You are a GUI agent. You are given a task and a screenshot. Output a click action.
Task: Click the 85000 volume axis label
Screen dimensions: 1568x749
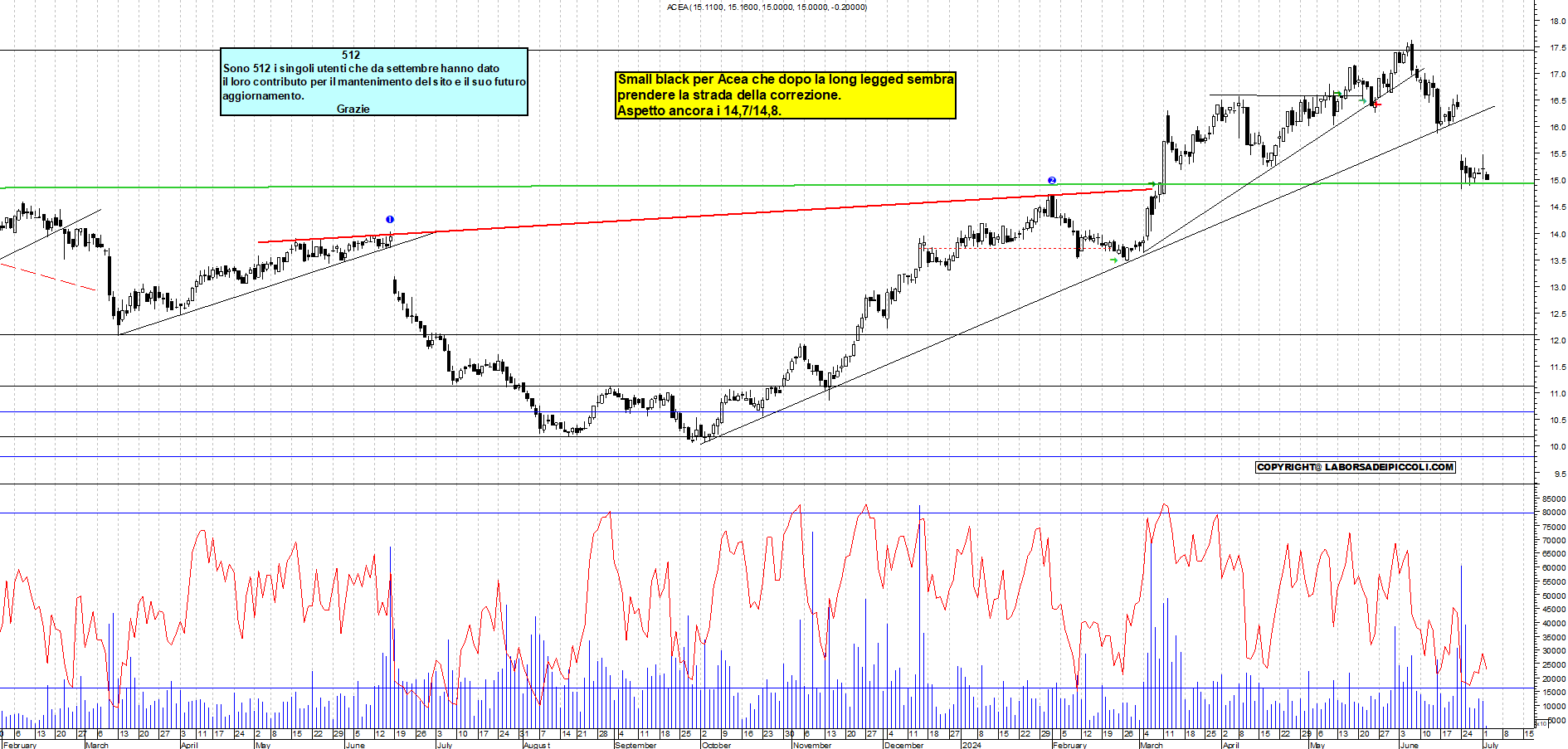pyautogui.click(x=1554, y=499)
